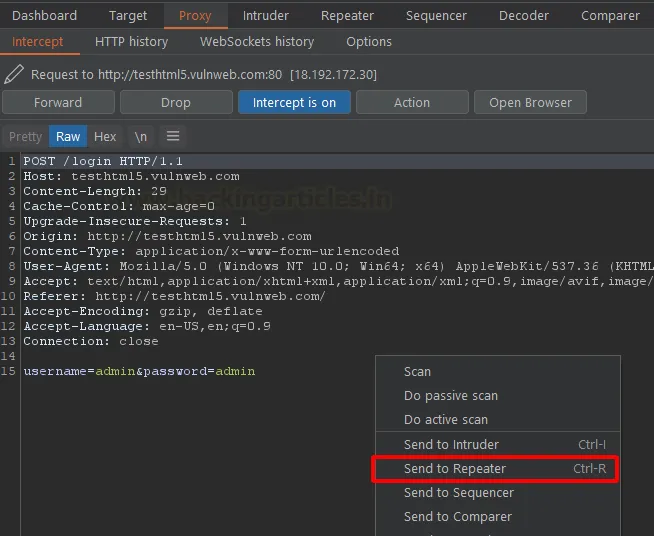
Task: Select the Pretty view mode
Action: pos(25,137)
